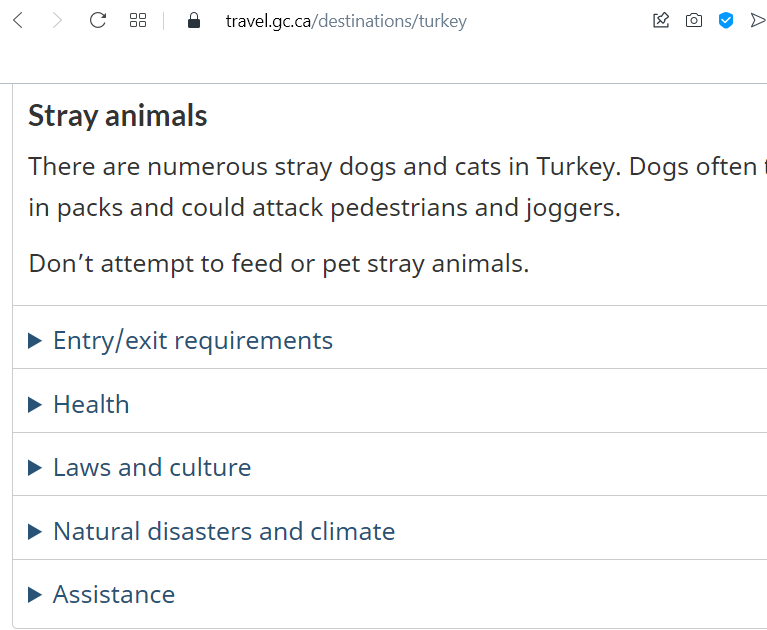Viewport: 767px width, 630px height.
Task: Expand Natural disasters and climate section
Action: (x=224, y=531)
